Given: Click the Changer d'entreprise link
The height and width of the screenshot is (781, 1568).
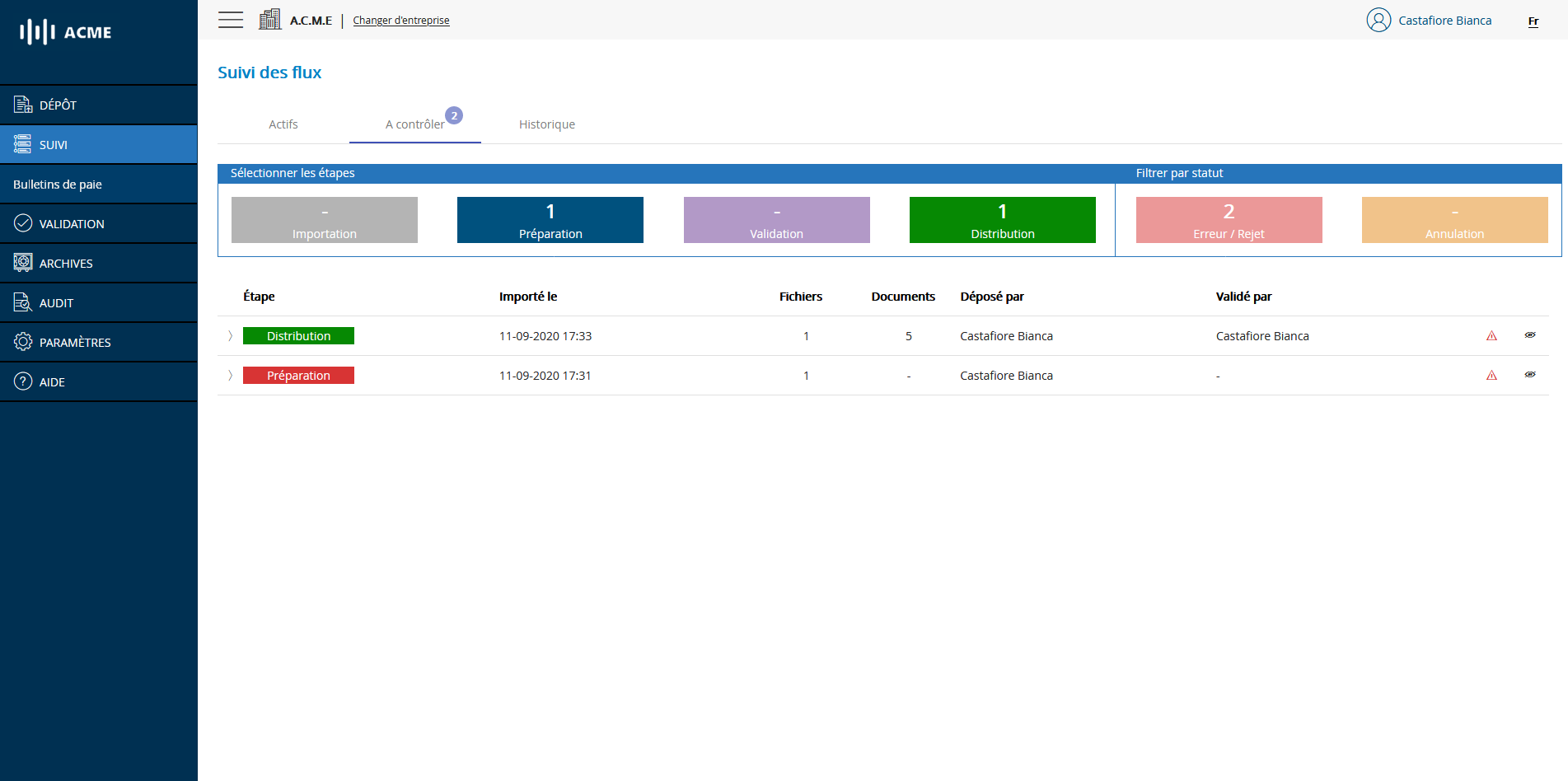Looking at the screenshot, I should tap(401, 21).
